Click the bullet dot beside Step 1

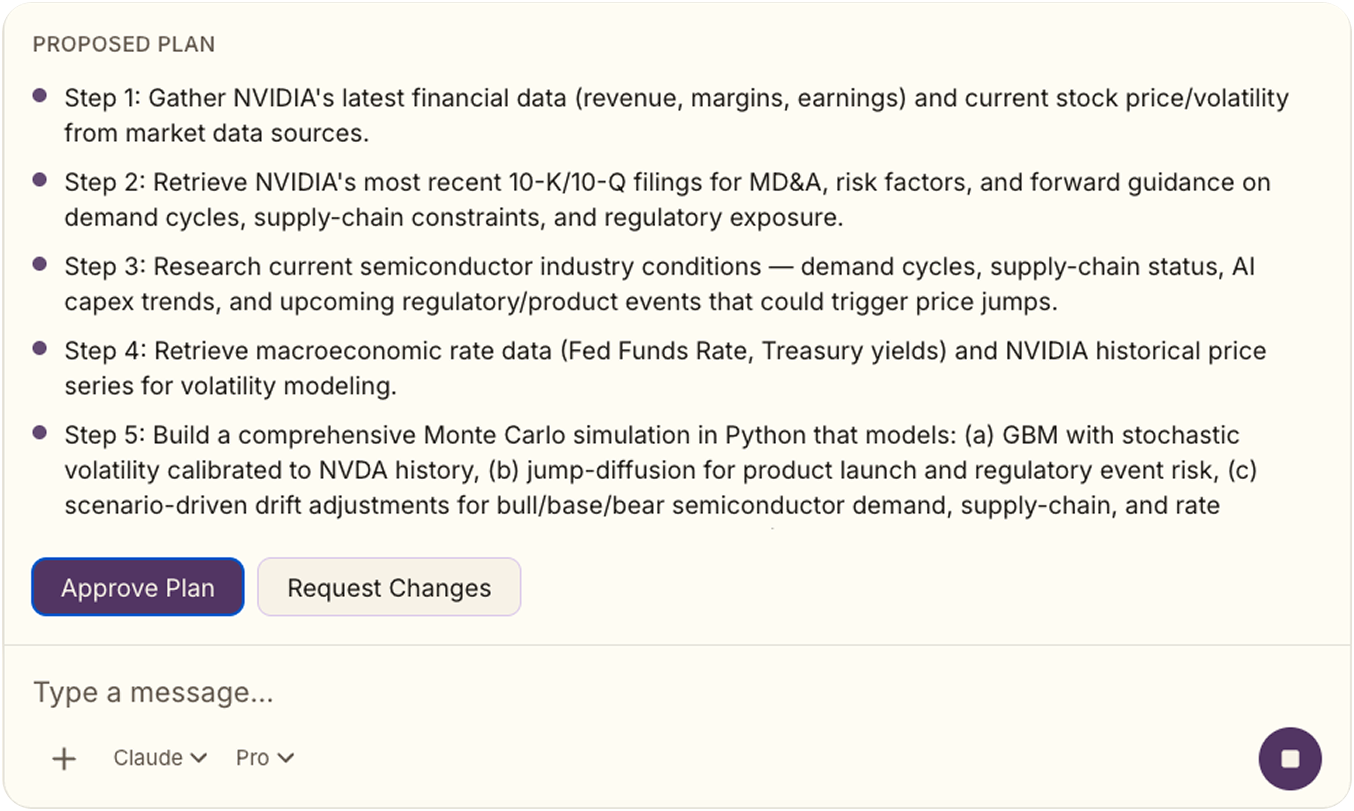pyautogui.click(x=40, y=96)
